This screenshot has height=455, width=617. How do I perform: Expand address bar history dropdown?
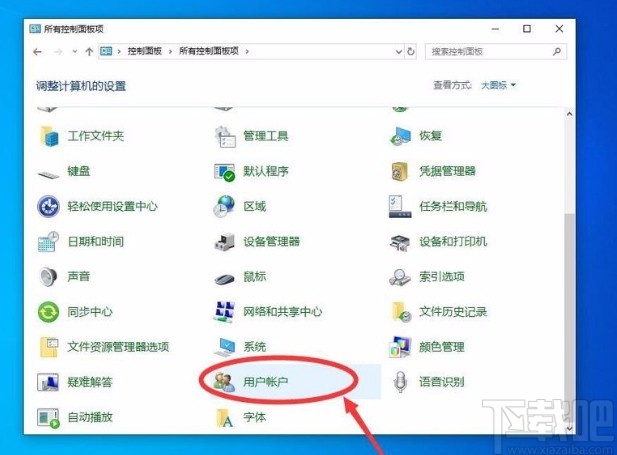399,52
